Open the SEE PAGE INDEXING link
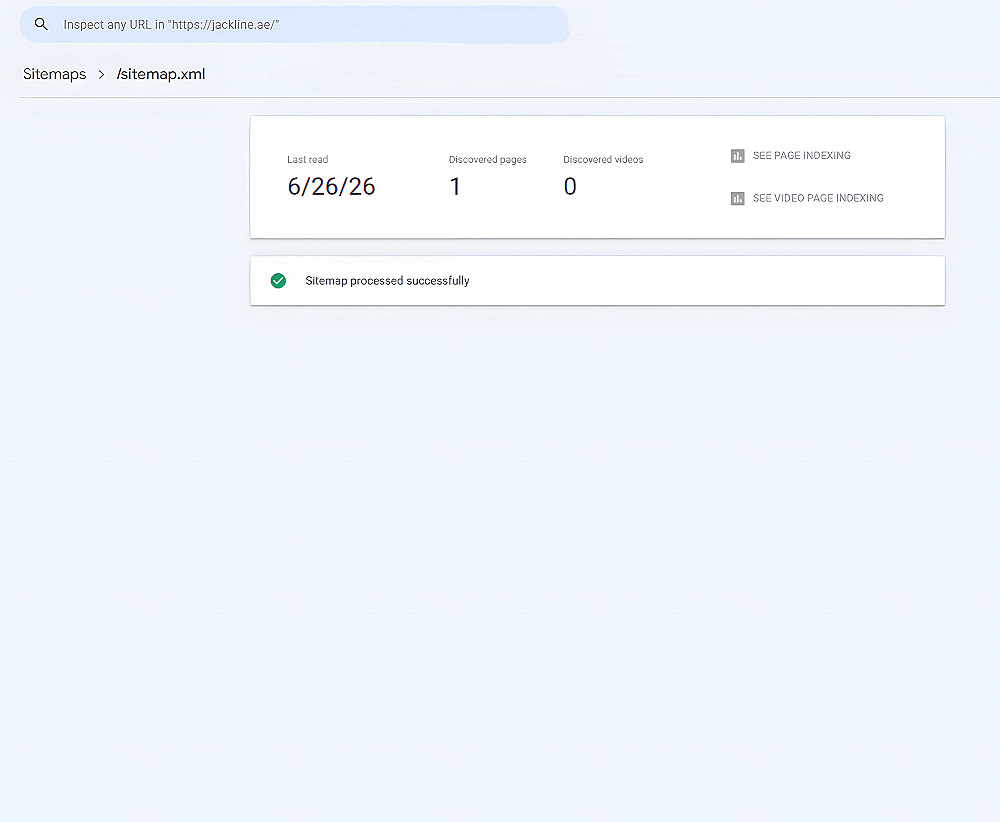 pos(802,156)
